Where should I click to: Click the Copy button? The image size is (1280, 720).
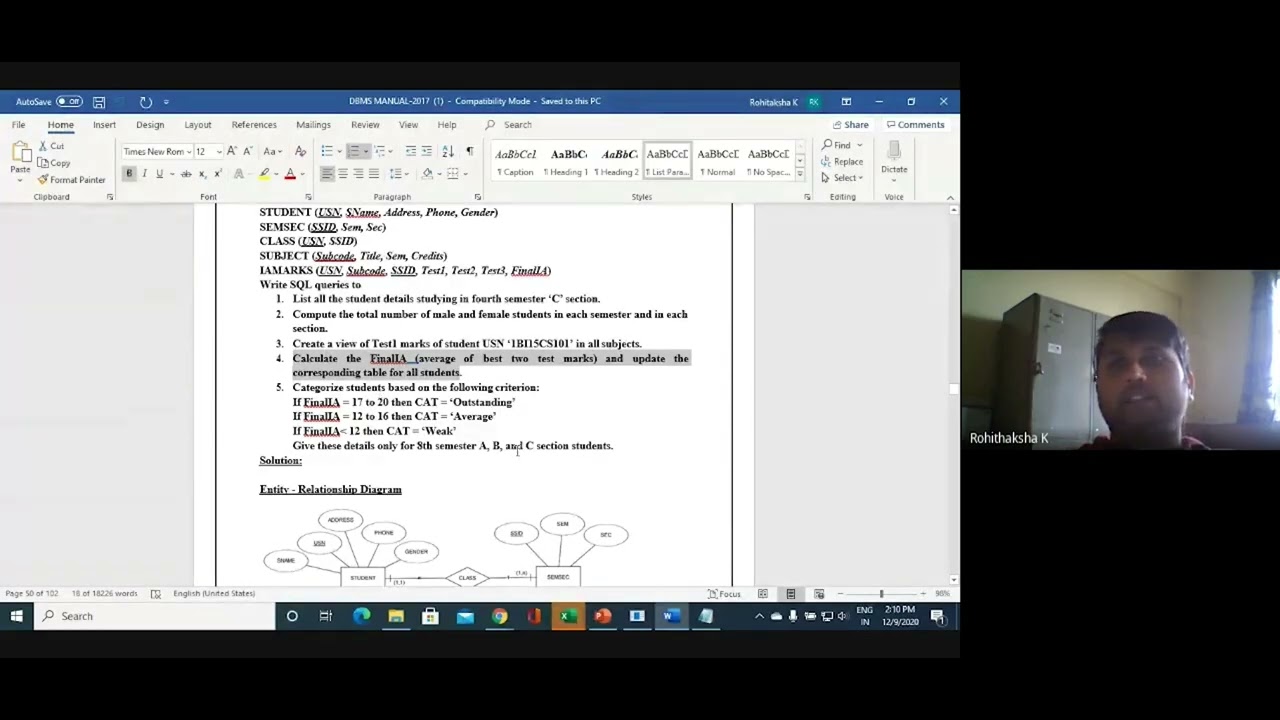point(54,163)
